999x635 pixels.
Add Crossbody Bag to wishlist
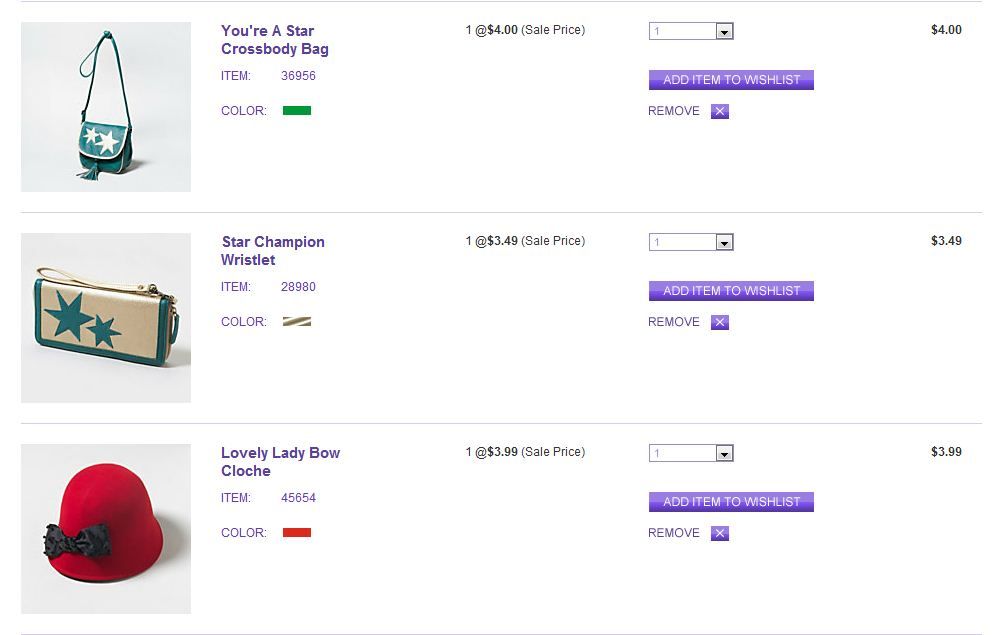(731, 80)
